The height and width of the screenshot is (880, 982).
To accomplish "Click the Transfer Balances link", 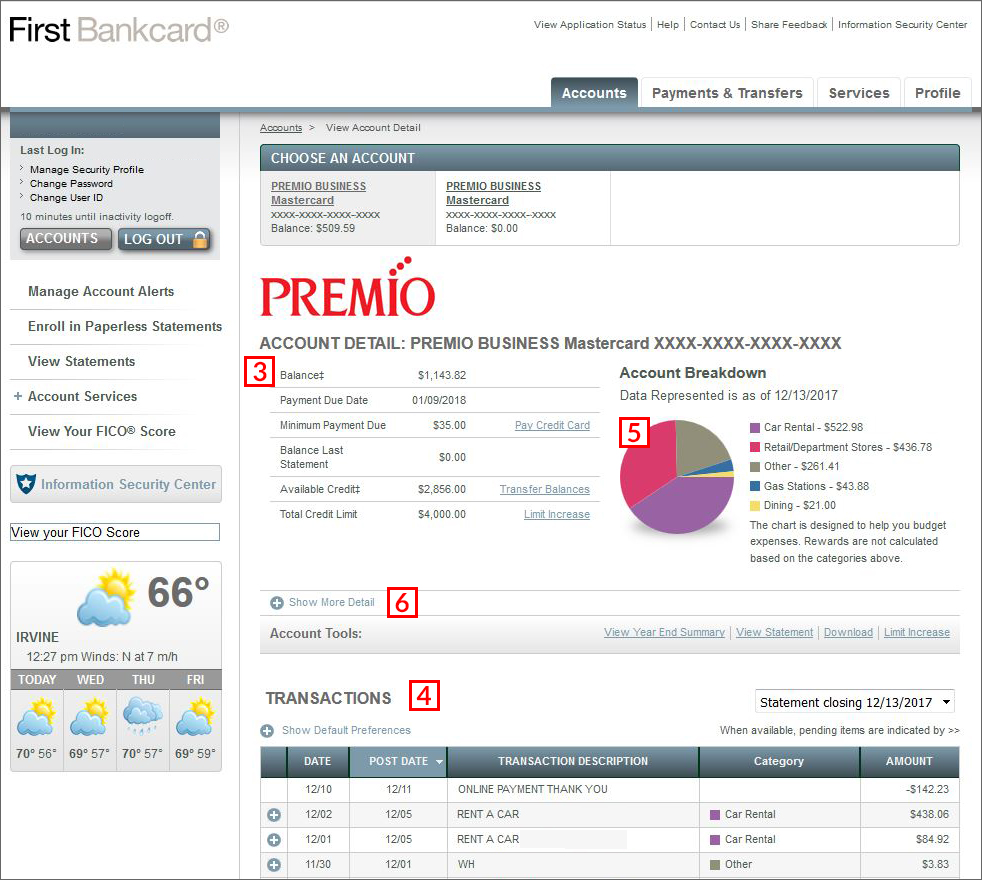I will 545,489.
